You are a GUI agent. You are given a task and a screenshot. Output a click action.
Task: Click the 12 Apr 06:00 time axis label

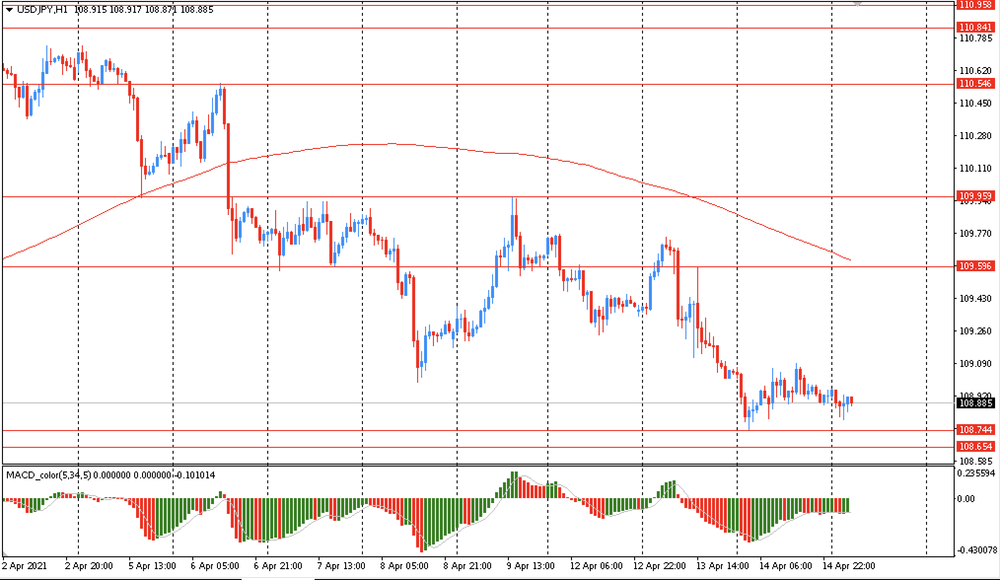596,566
